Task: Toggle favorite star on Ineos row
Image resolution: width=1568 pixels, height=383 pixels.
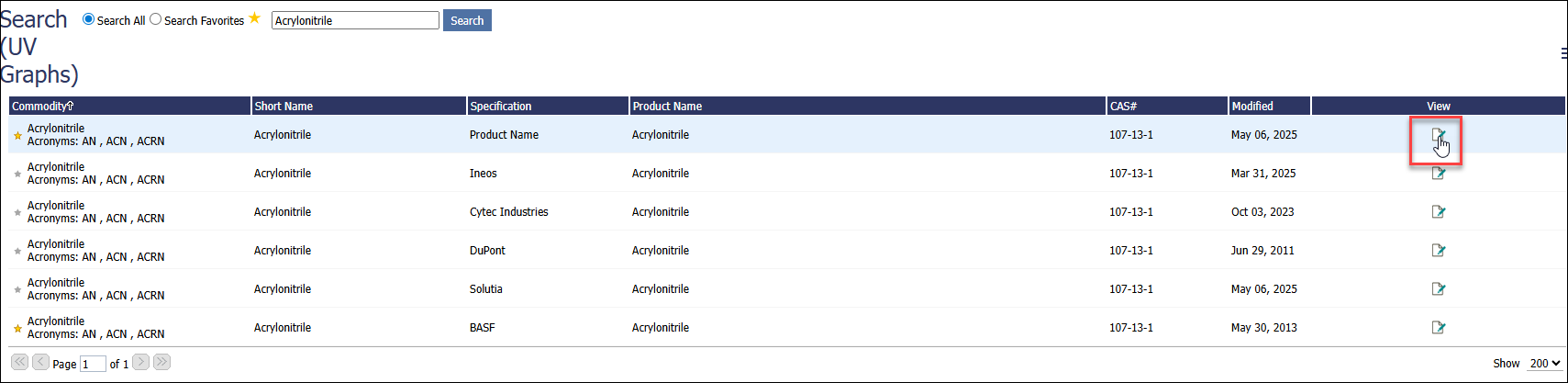Action: (x=17, y=174)
